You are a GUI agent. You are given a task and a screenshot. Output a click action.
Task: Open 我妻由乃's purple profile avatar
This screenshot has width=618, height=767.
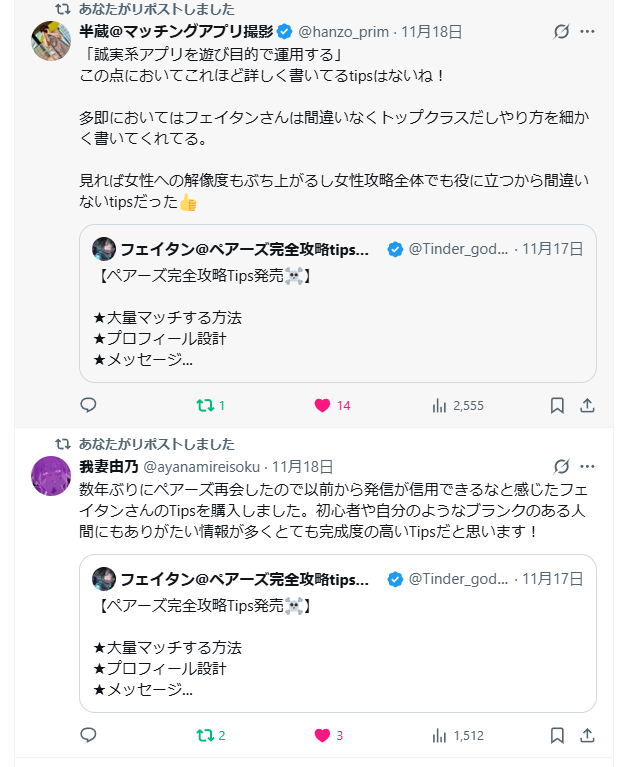(x=51, y=475)
